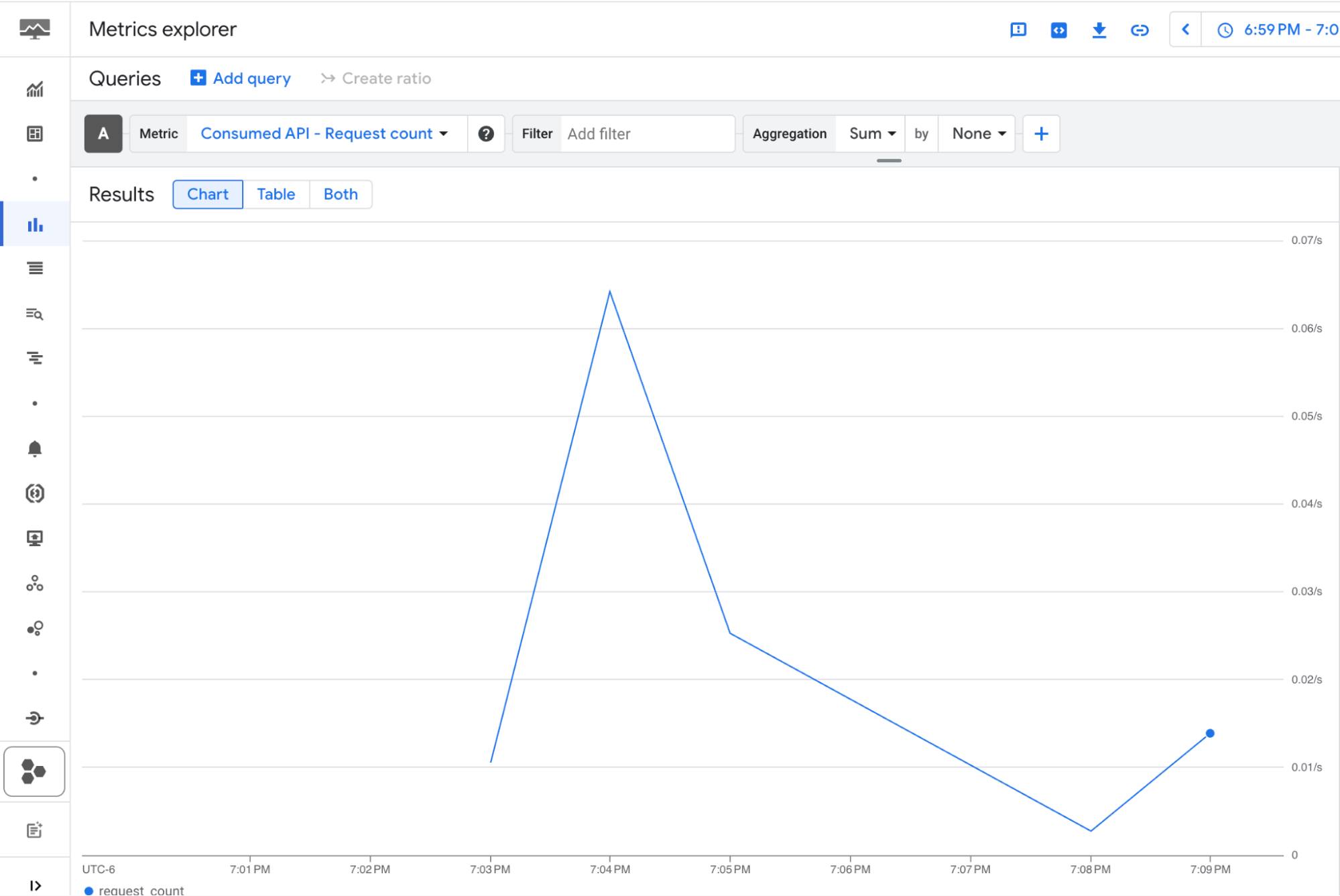The height and width of the screenshot is (896, 1340).
Task: Click Add query to create another query
Action: [x=240, y=78]
